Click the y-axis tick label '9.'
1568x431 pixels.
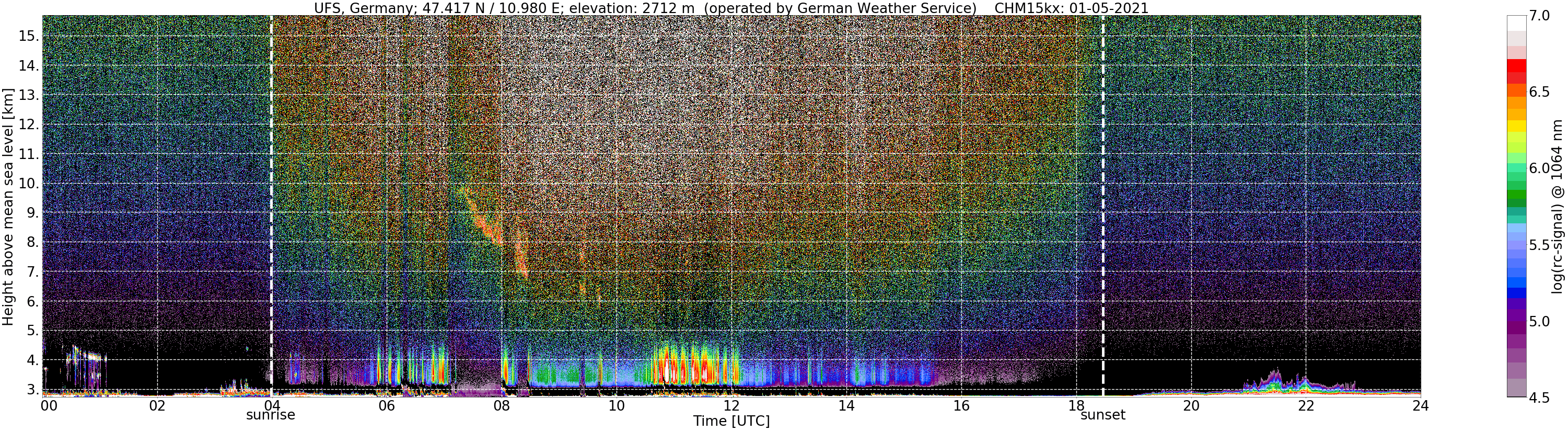33,213
